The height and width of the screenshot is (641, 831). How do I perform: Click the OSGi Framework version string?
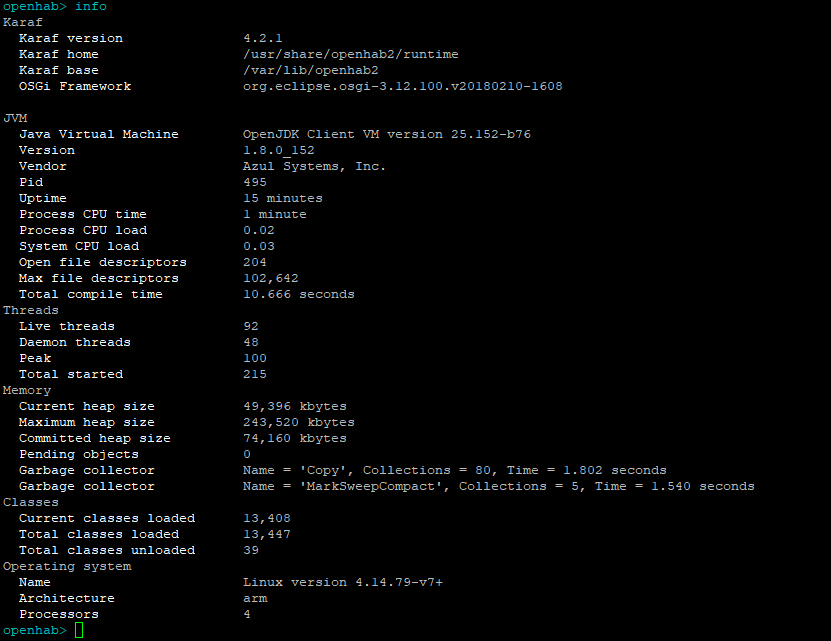pyautogui.click(x=403, y=86)
